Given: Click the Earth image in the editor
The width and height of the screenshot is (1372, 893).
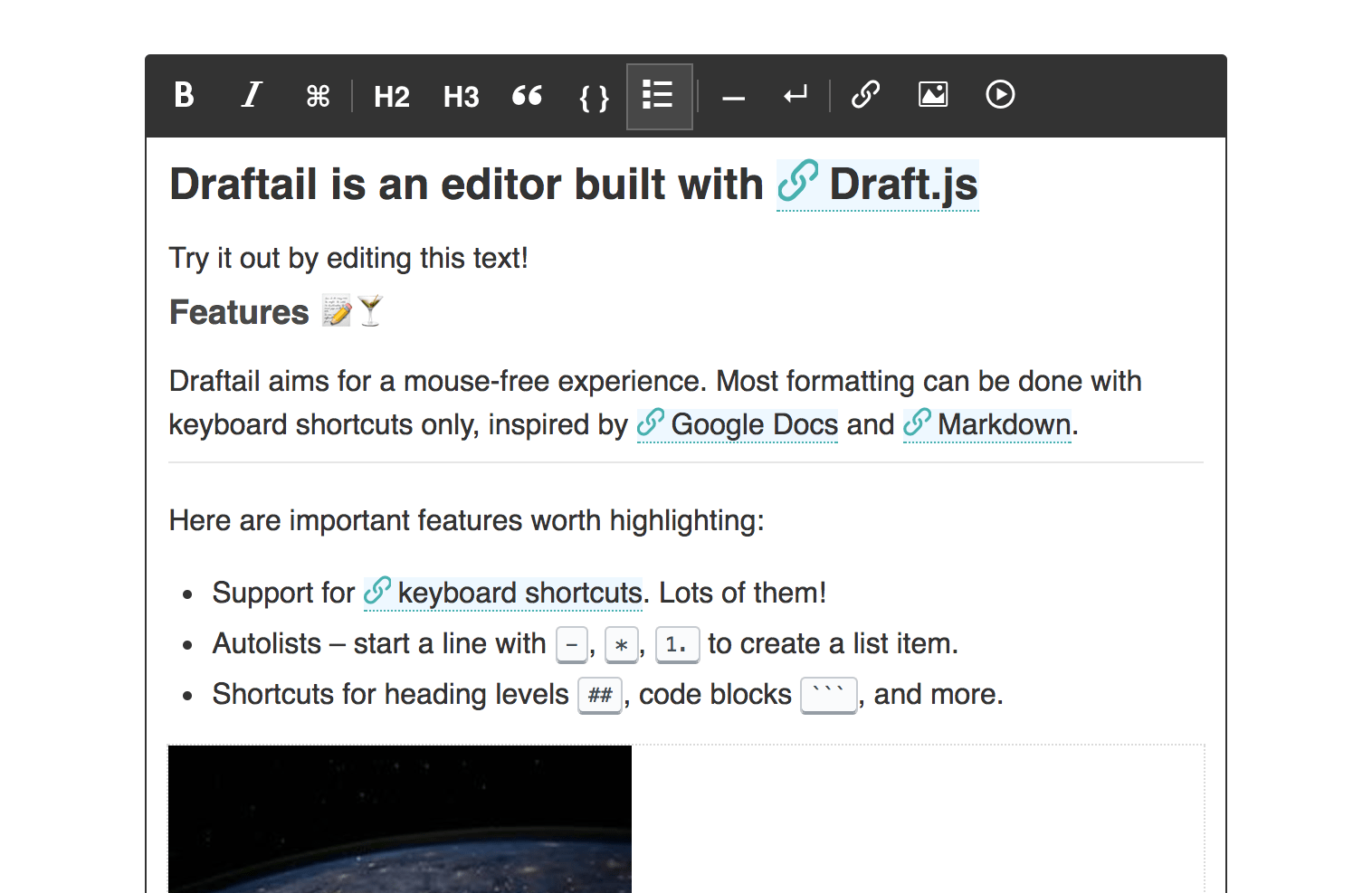Looking at the screenshot, I should tap(399, 819).
